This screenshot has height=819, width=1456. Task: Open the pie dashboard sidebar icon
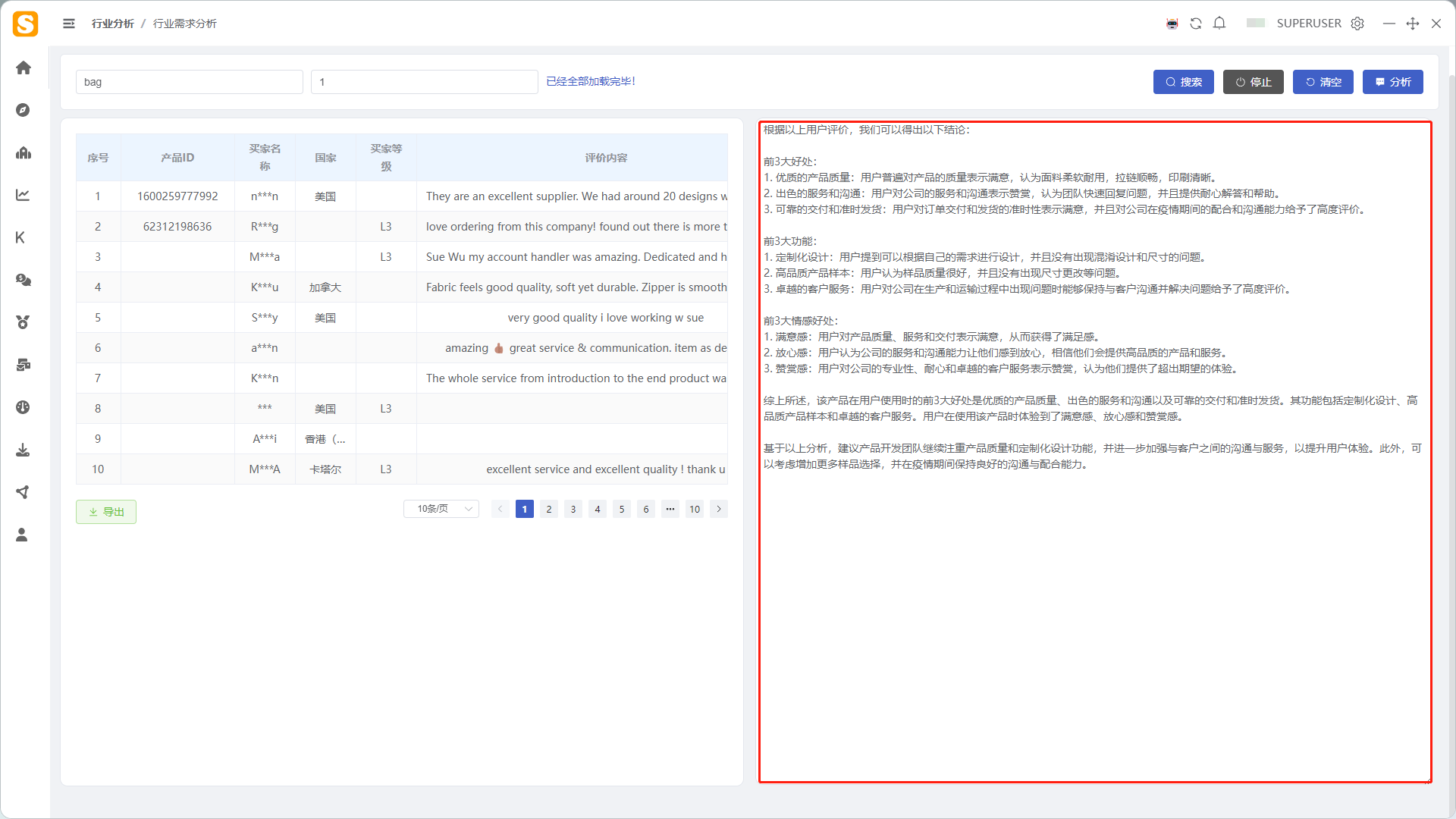[x=23, y=407]
